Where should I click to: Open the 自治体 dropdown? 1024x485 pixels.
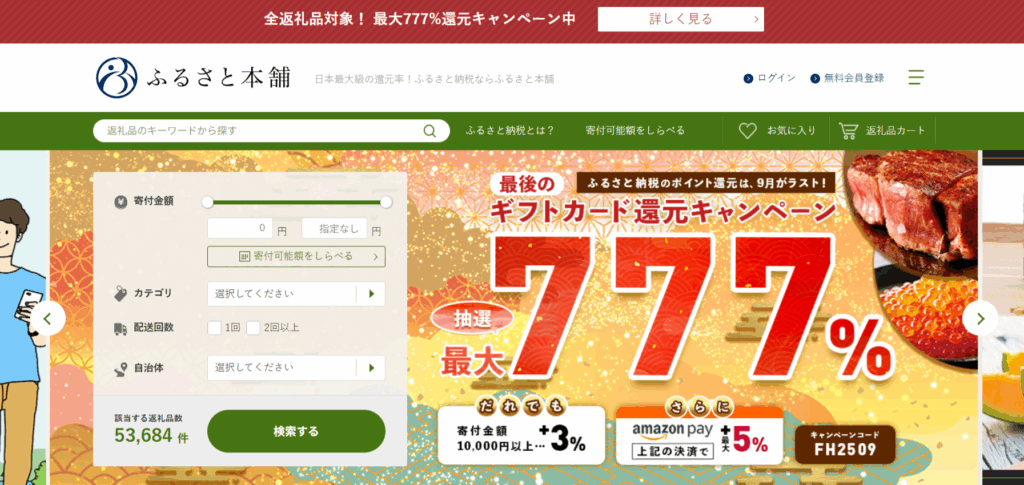[296, 368]
